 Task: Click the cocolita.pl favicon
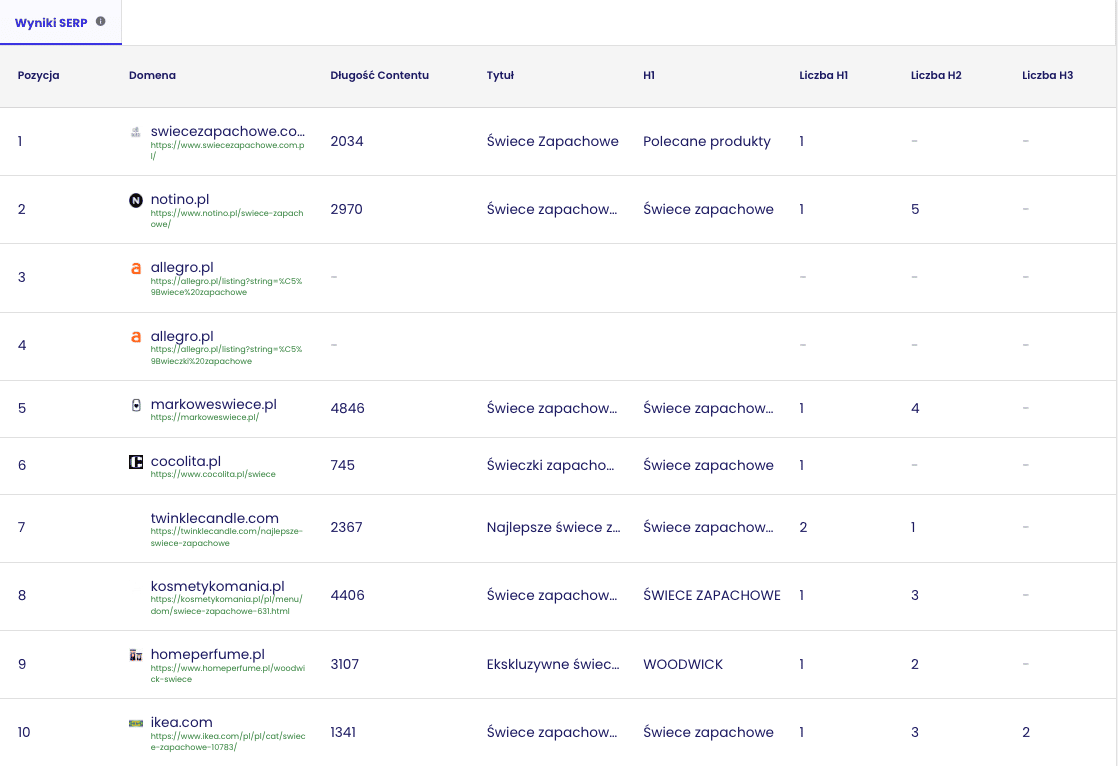coord(135,461)
